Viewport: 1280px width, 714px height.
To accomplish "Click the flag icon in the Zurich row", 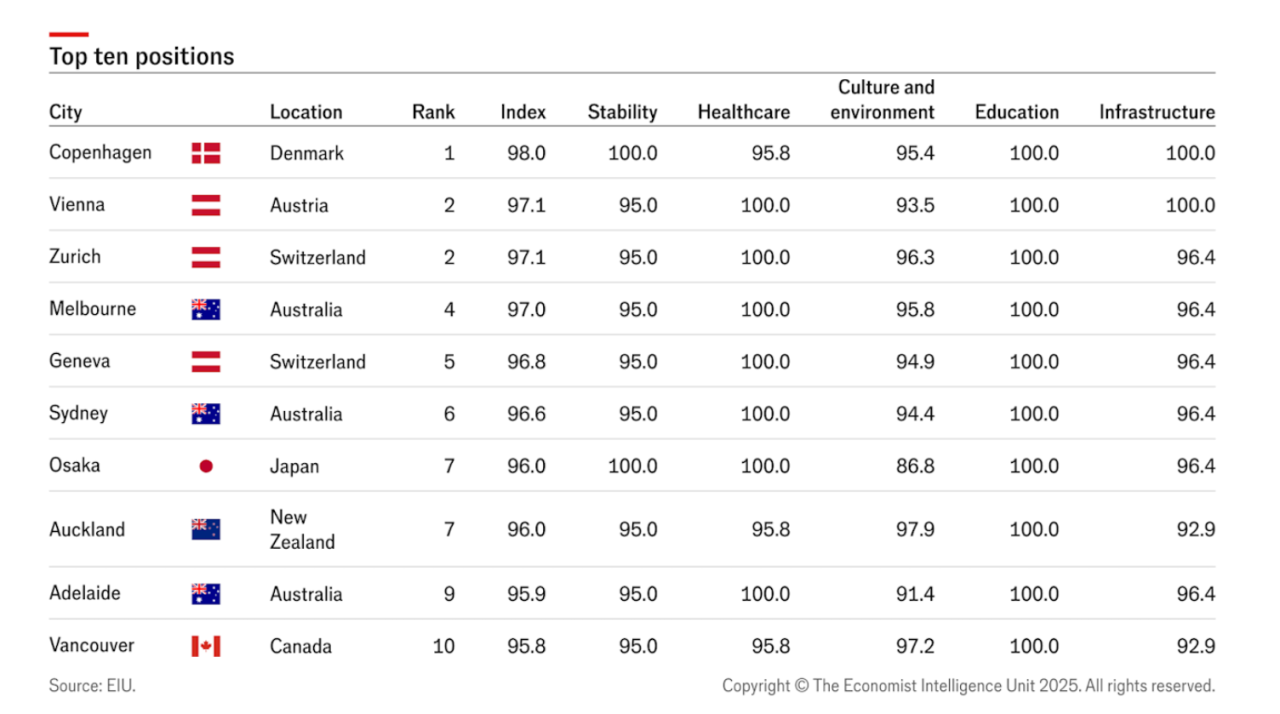I will [206, 257].
